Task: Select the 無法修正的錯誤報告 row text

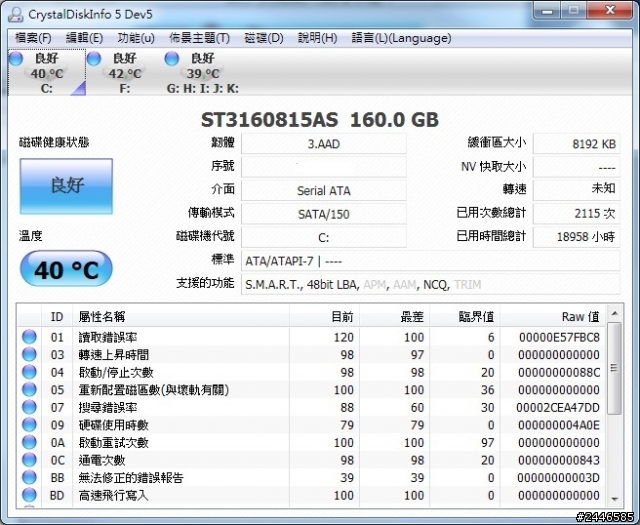Action: click(x=131, y=478)
